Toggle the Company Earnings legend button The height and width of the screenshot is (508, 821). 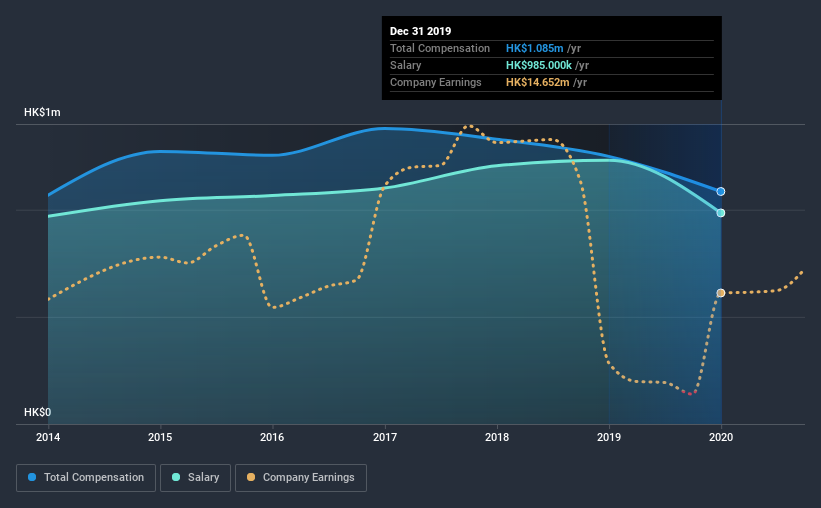(x=301, y=478)
